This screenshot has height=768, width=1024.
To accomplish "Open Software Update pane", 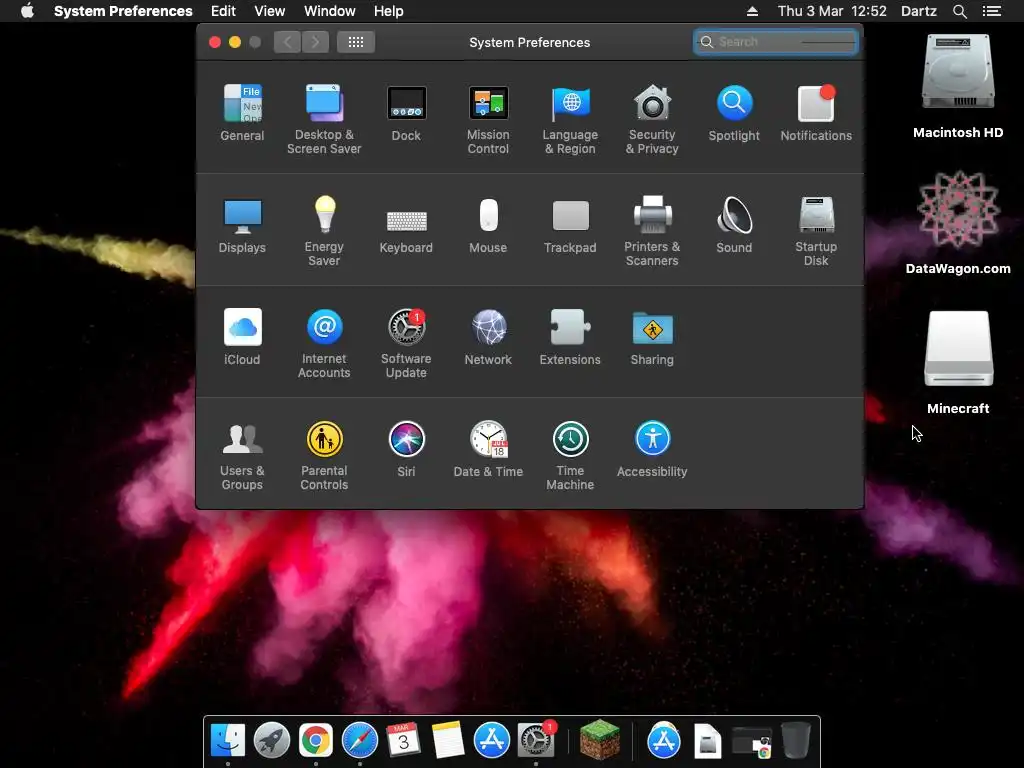I will 406,344.
